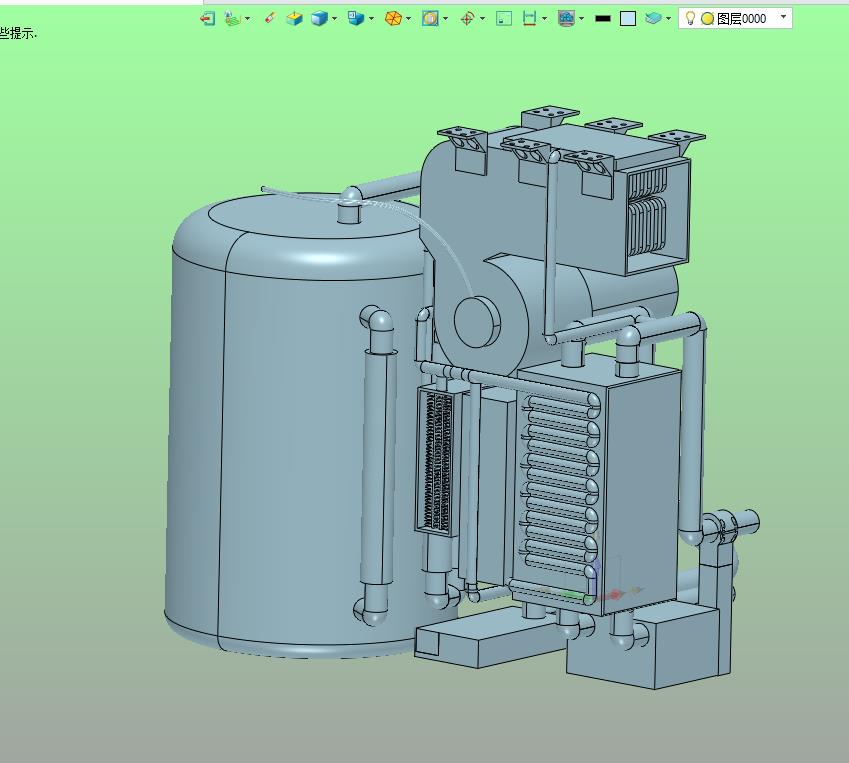Click the green sketch plane toolbar button
849x763 pixels.
232,18
